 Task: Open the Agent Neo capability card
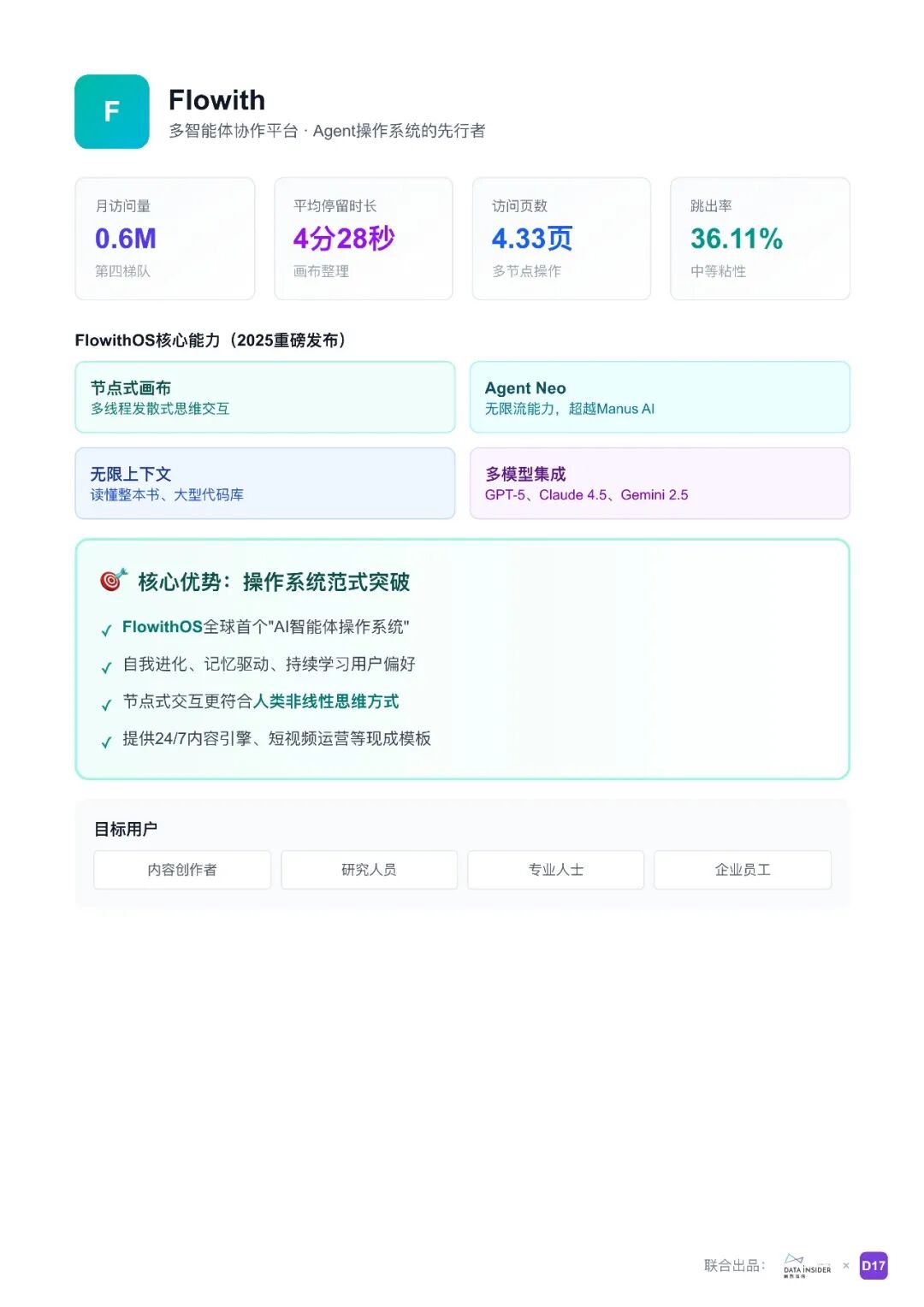(660, 397)
